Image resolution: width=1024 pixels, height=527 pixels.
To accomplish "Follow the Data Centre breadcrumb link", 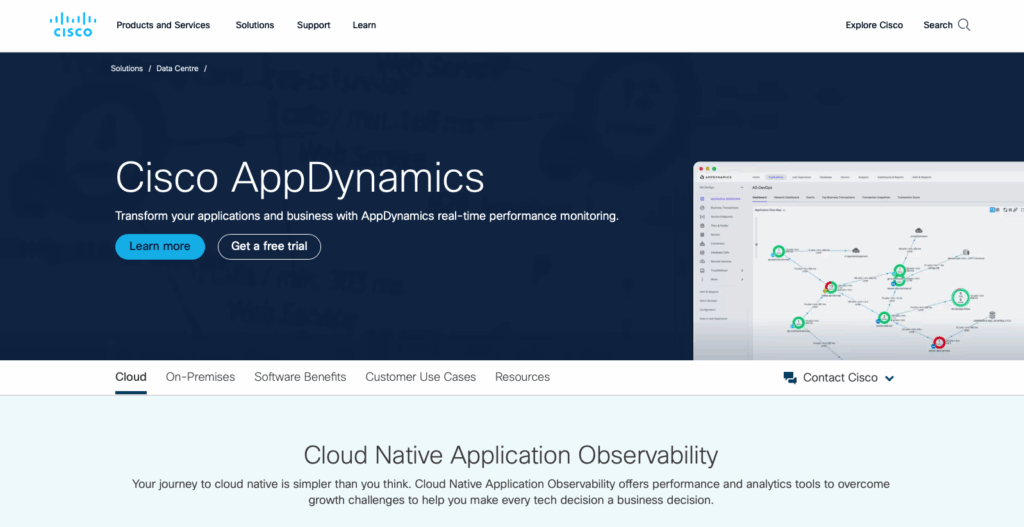I will [x=177, y=68].
